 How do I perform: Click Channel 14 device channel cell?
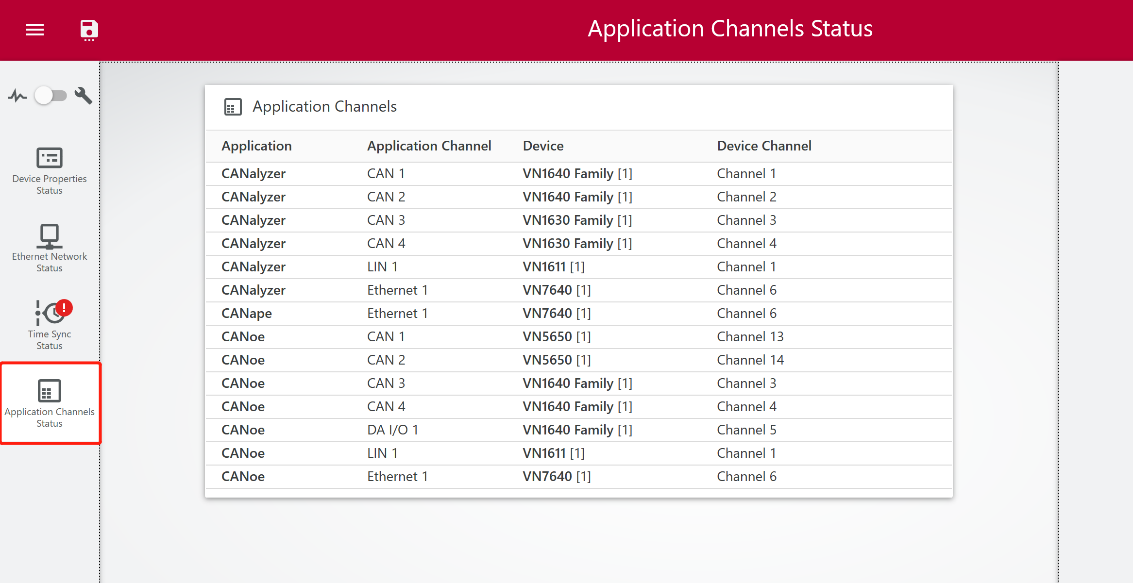click(x=750, y=360)
